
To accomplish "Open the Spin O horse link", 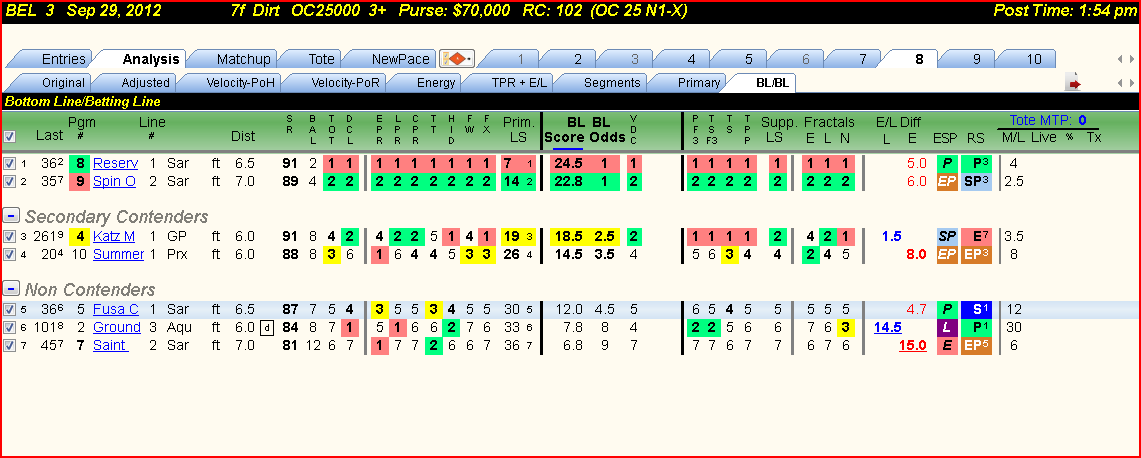I will coord(114,181).
